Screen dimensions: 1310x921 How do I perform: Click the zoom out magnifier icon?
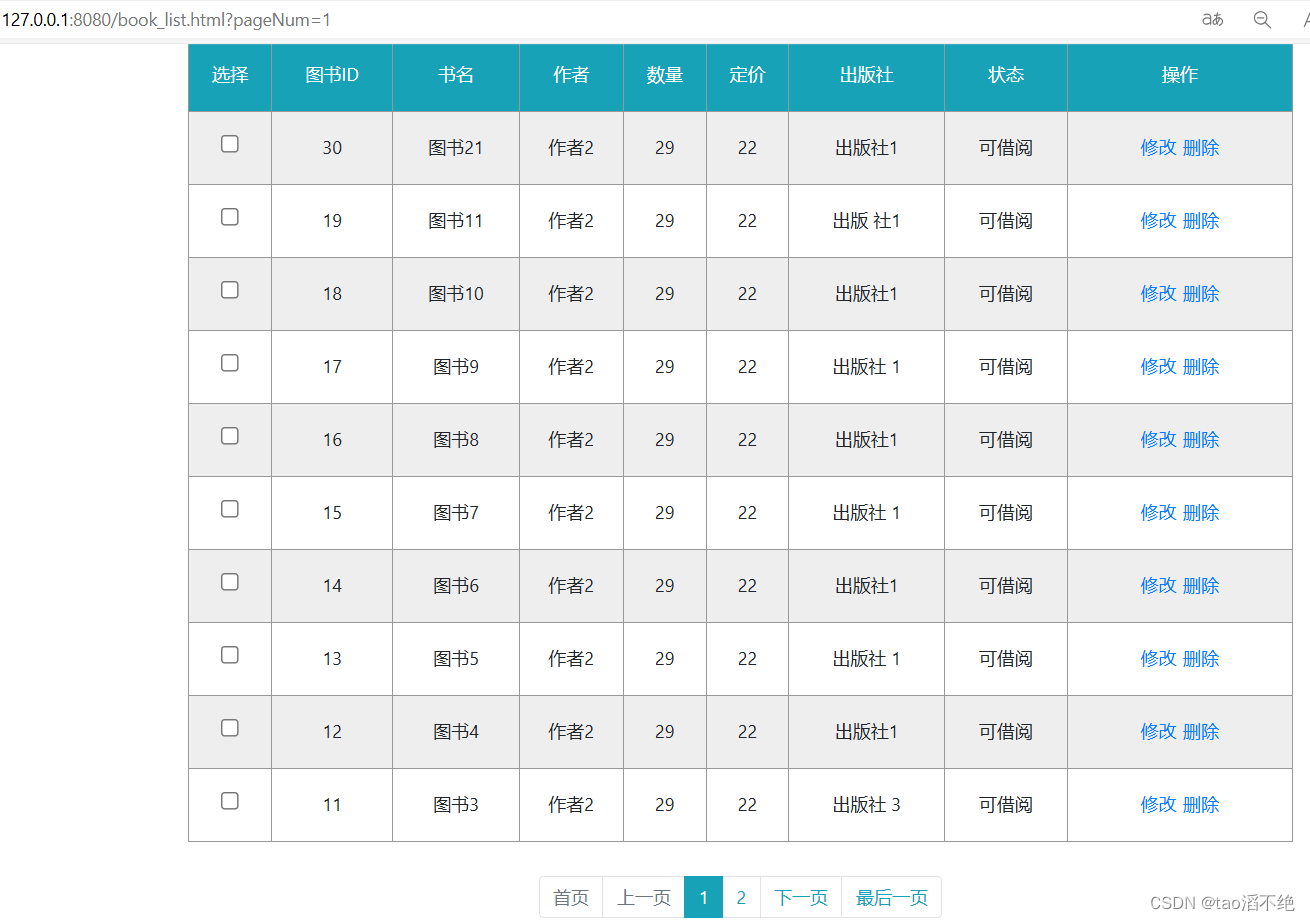(x=1262, y=19)
